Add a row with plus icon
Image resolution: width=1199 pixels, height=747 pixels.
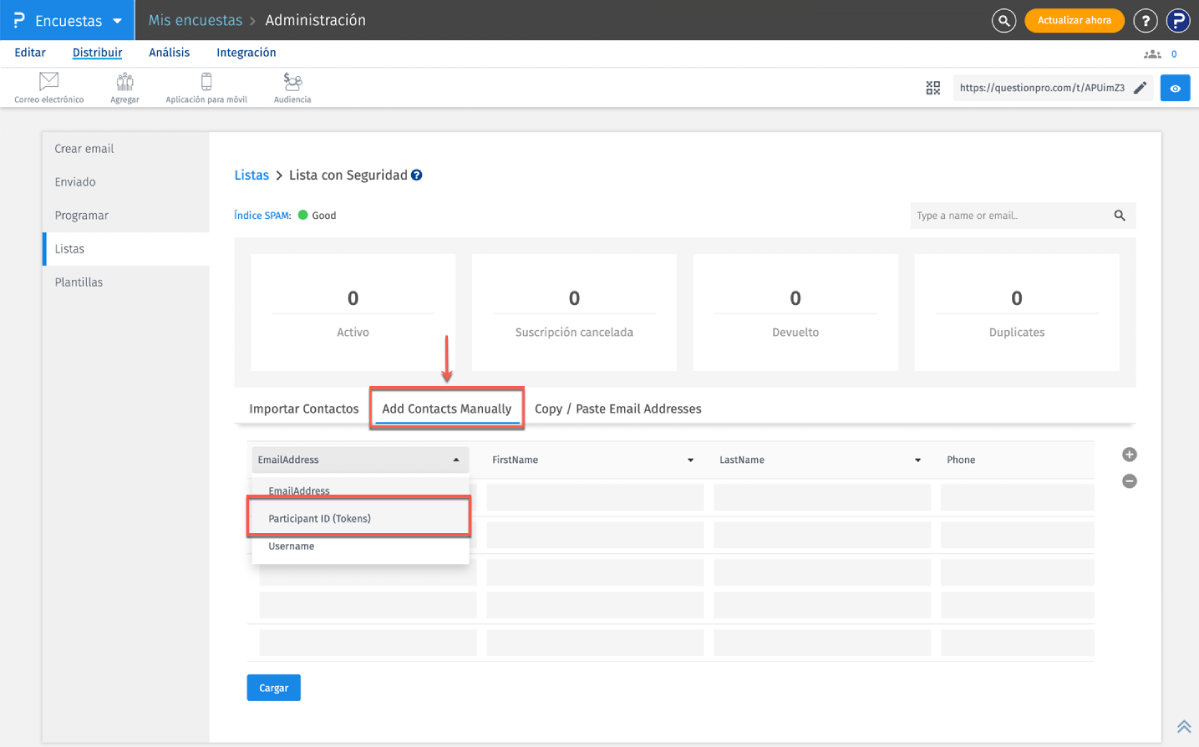point(1129,455)
